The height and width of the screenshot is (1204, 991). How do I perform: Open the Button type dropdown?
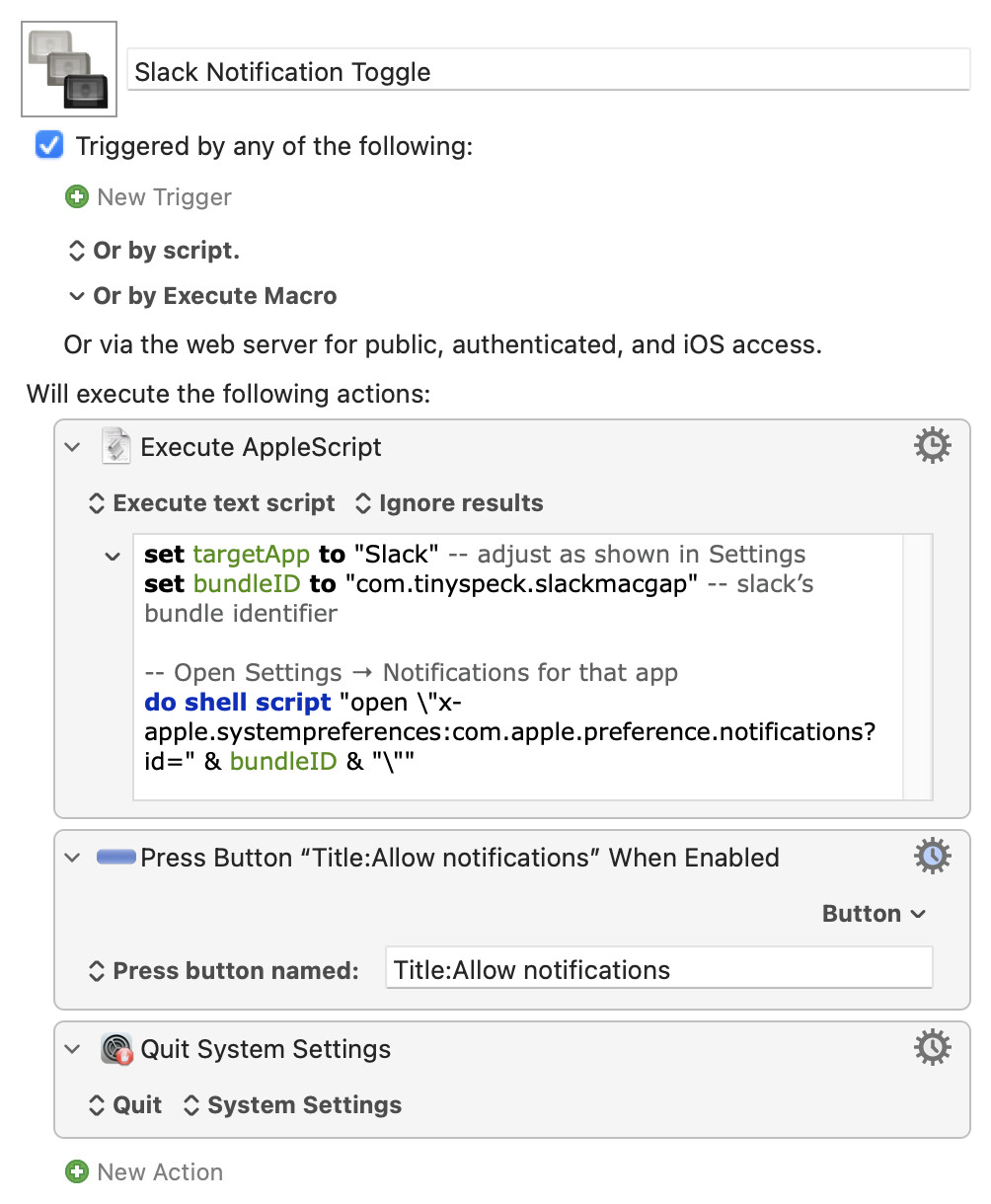[x=874, y=914]
